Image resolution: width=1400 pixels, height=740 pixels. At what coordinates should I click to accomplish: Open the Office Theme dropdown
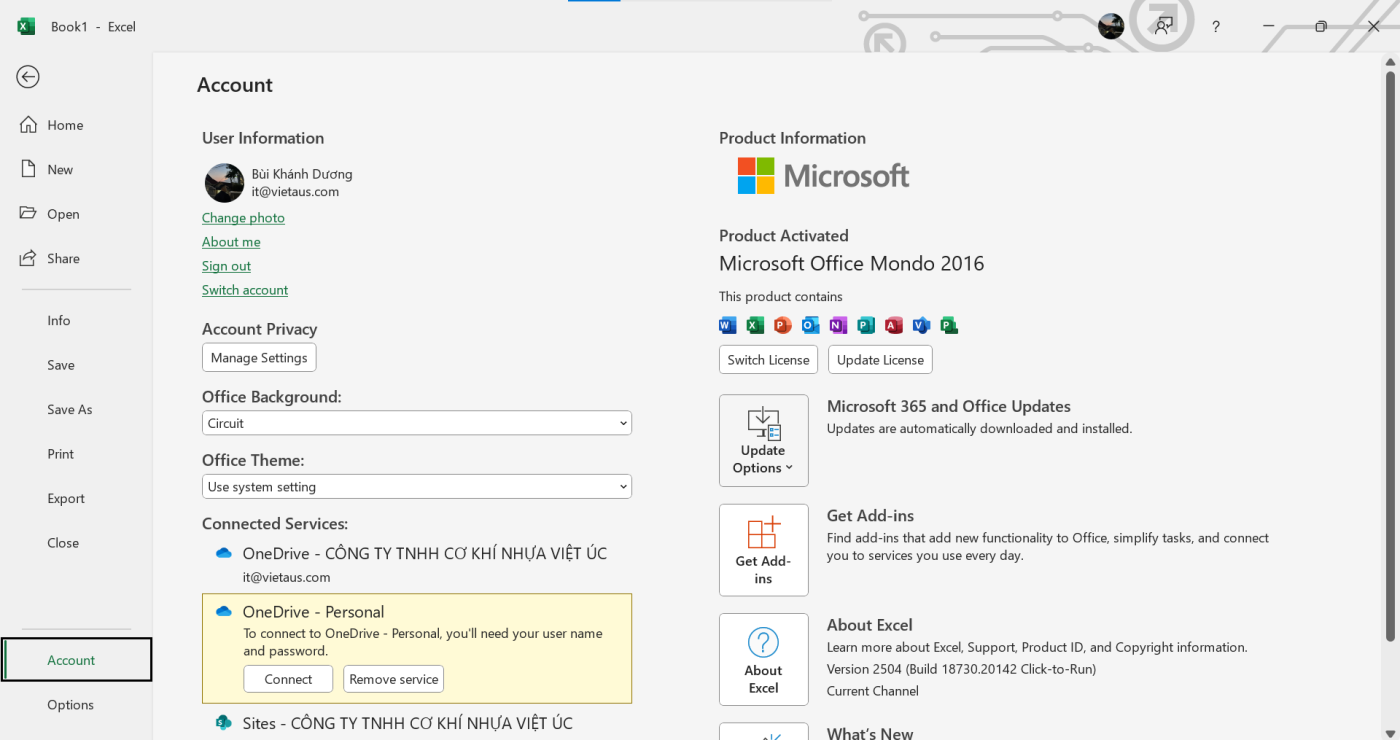coord(417,487)
